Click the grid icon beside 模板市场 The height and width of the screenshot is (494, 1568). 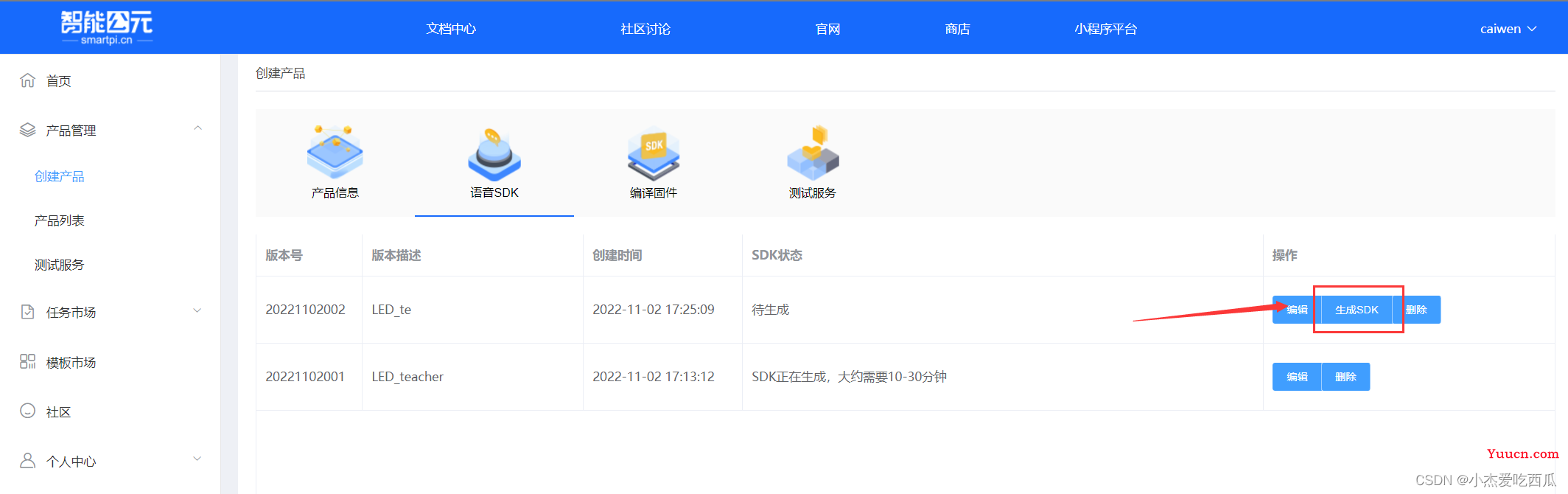[27, 361]
